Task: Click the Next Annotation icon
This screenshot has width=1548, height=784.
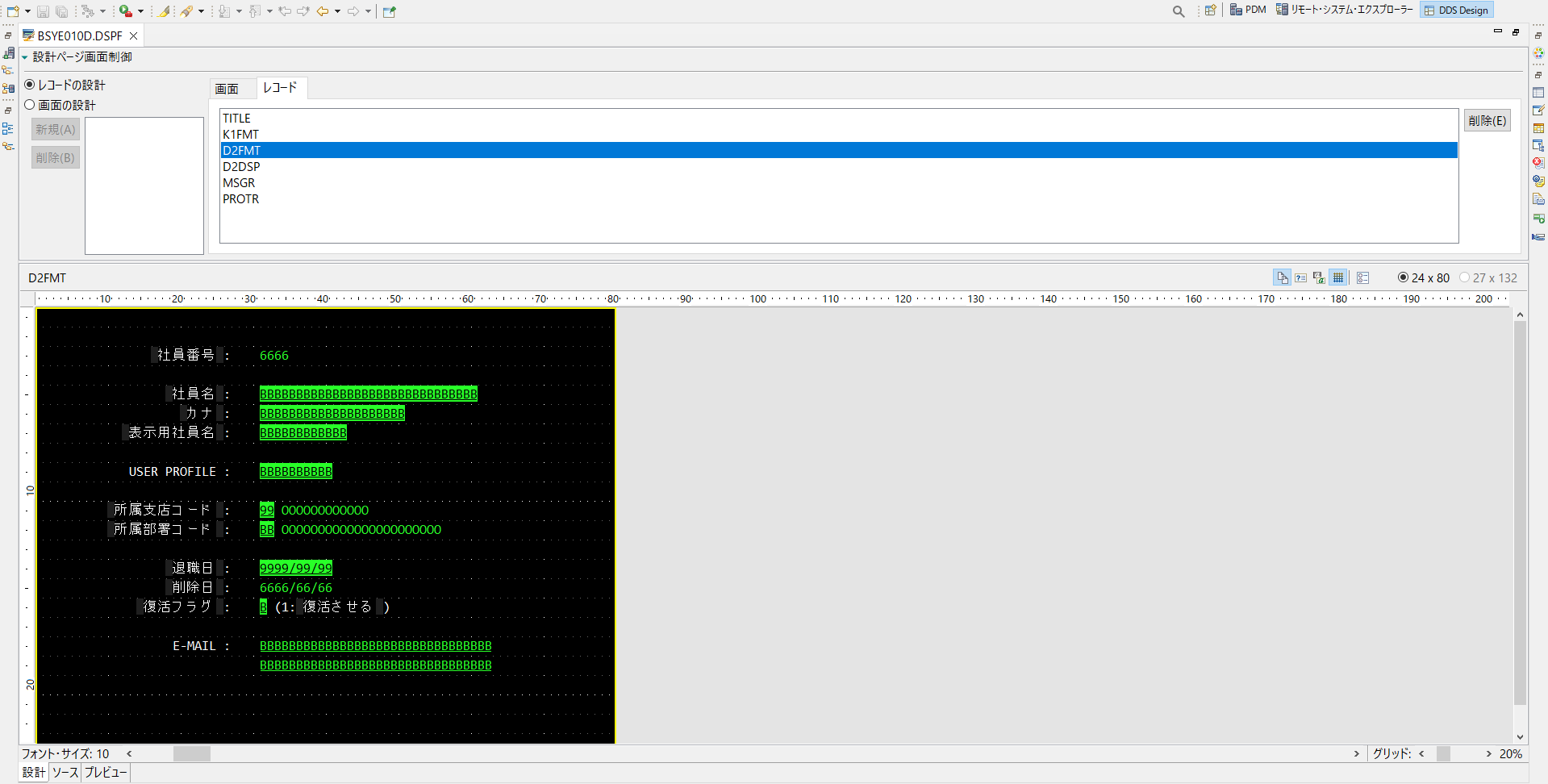Action: click(x=224, y=11)
